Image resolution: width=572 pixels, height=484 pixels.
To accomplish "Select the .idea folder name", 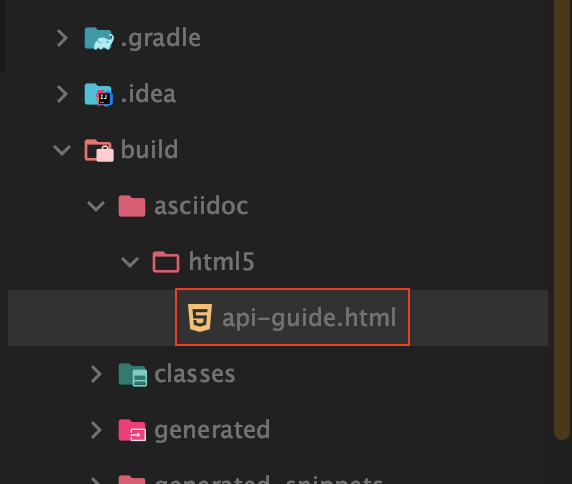I will coord(148,94).
